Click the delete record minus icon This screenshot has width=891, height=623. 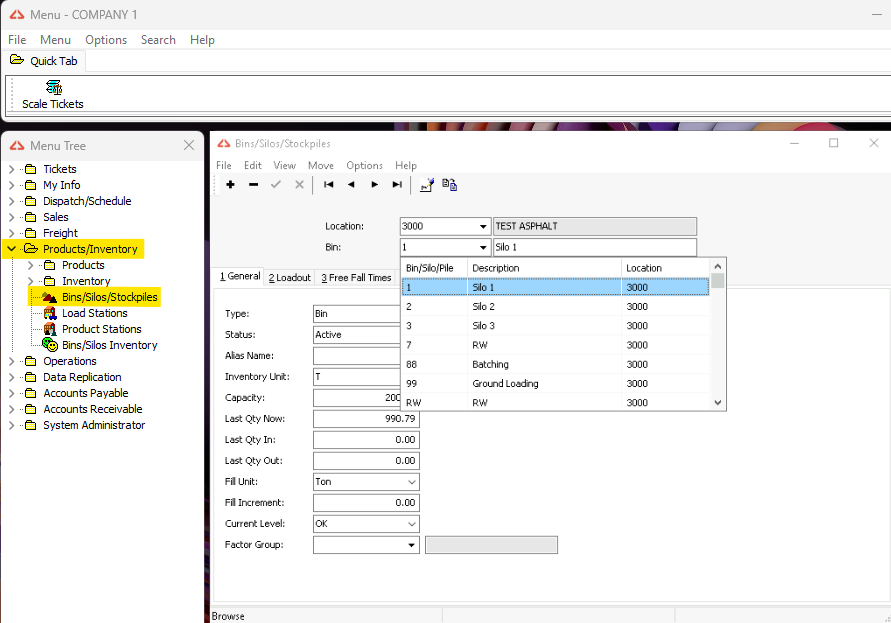pyautogui.click(x=253, y=184)
